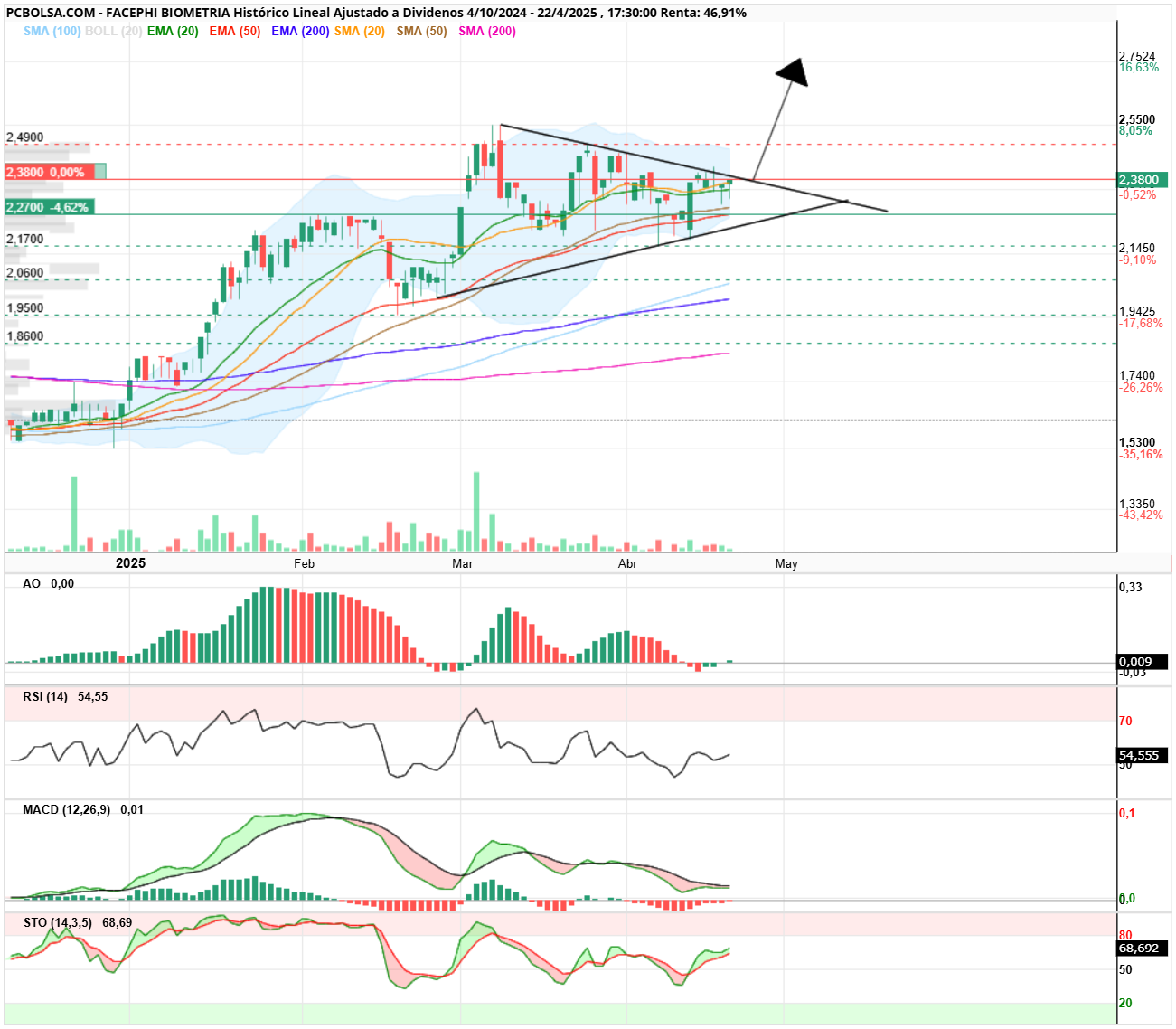Select the black 2,3800 current price label

(1143, 180)
